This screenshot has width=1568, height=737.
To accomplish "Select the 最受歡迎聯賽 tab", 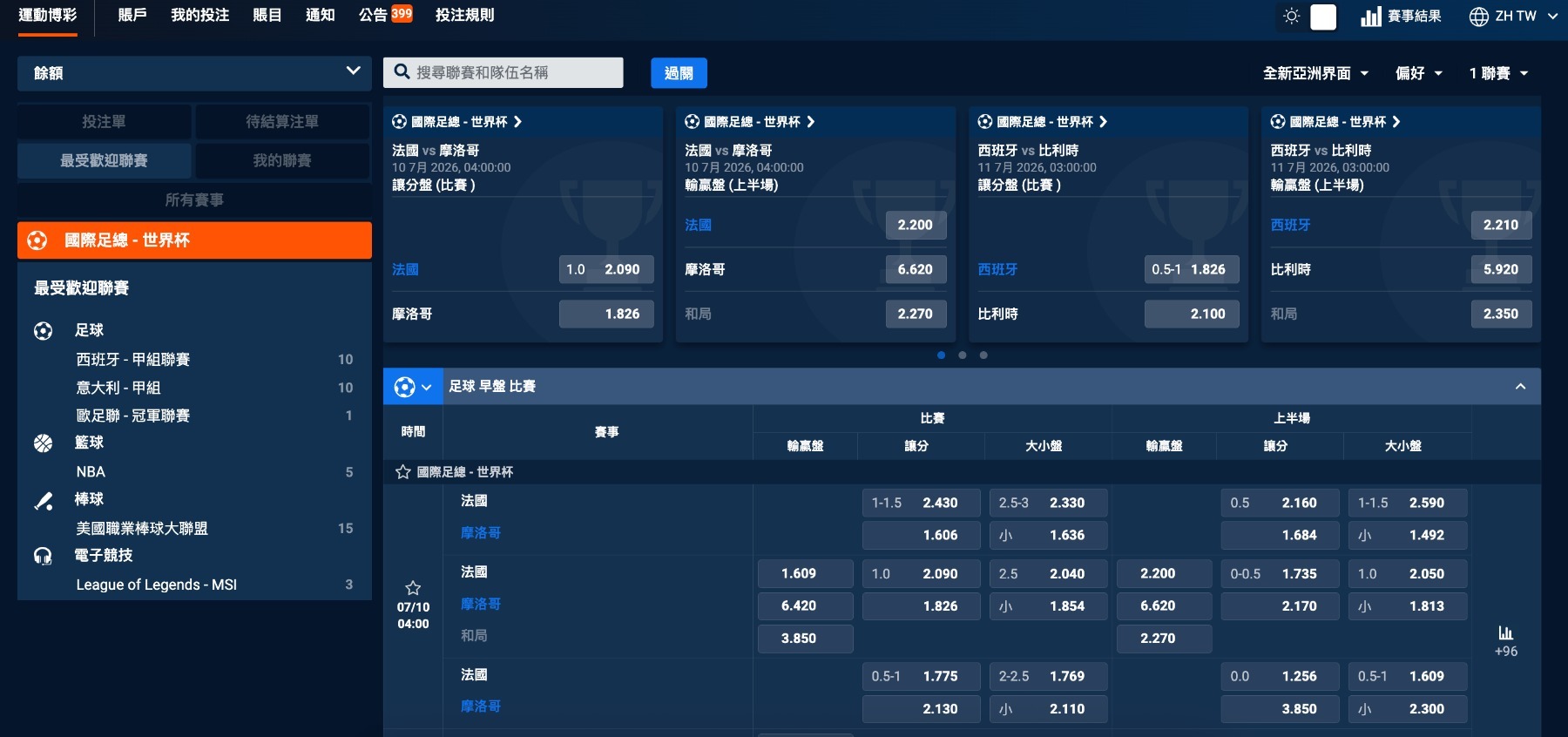I will tap(104, 160).
